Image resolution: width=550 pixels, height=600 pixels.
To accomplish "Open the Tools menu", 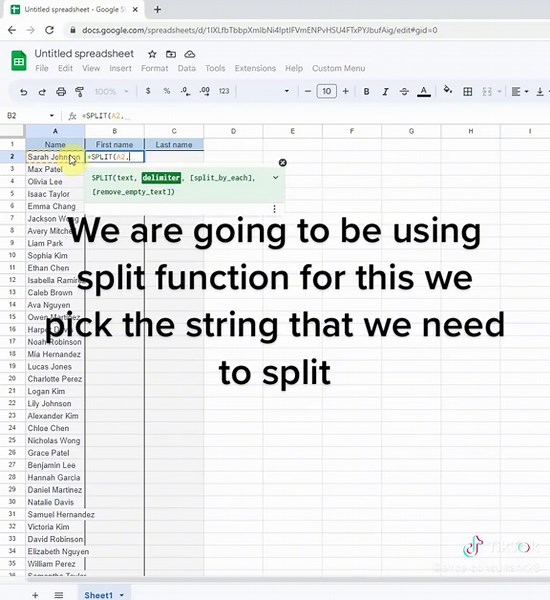I will [x=215, y=68].
